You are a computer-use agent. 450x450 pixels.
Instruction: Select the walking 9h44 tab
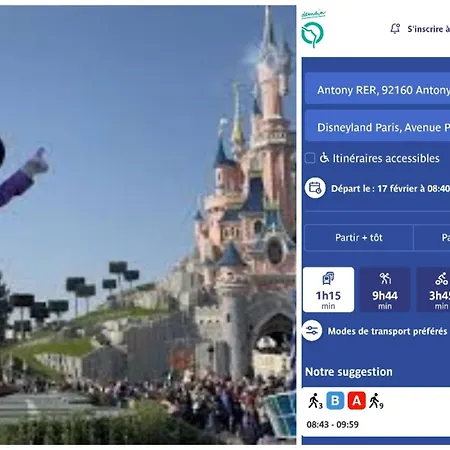point(385,290)
